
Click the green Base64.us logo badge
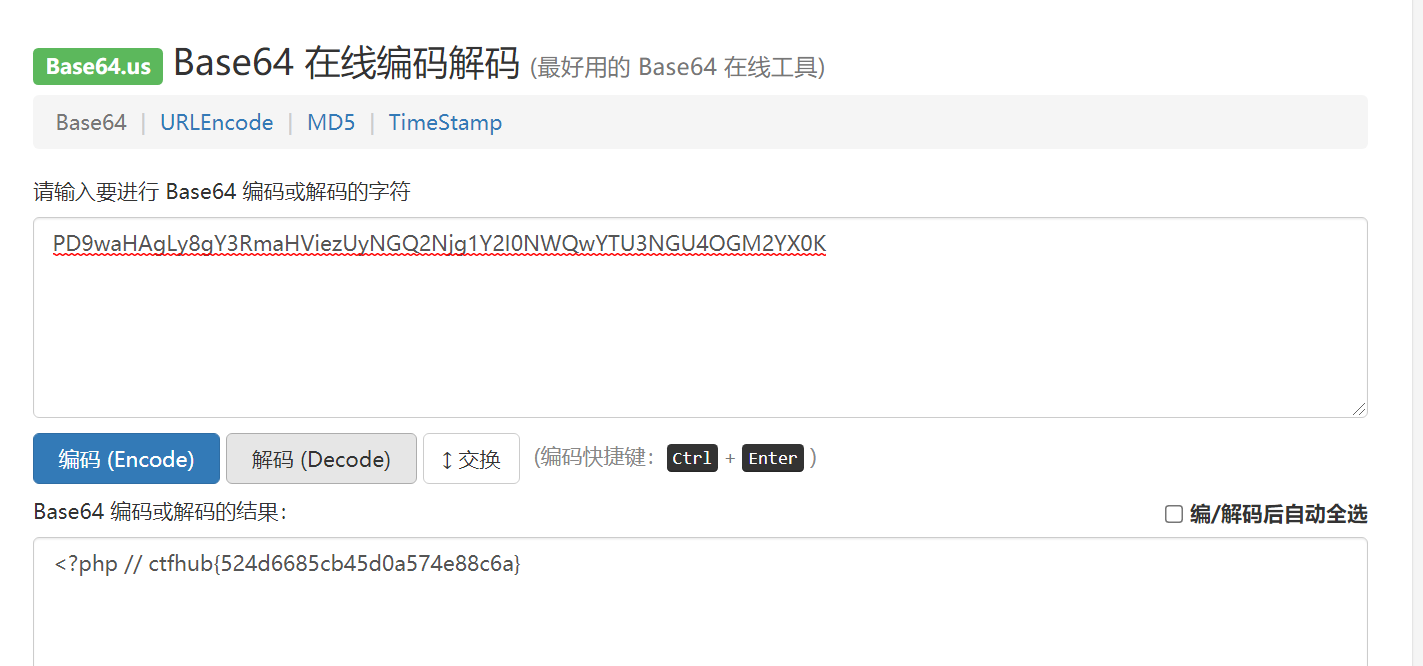(98, 67)
